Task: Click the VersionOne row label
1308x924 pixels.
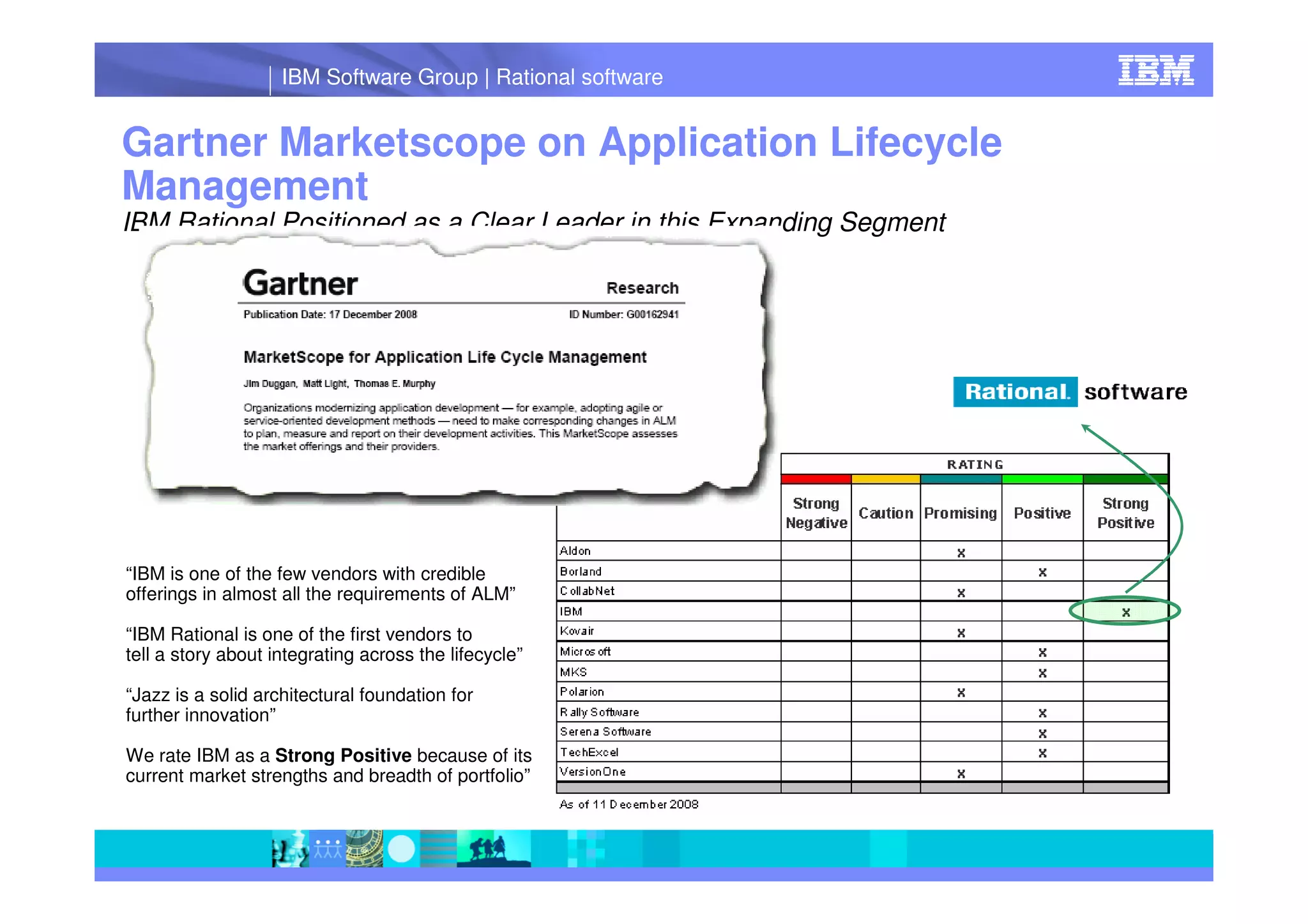Action: (x=592, y=771)
